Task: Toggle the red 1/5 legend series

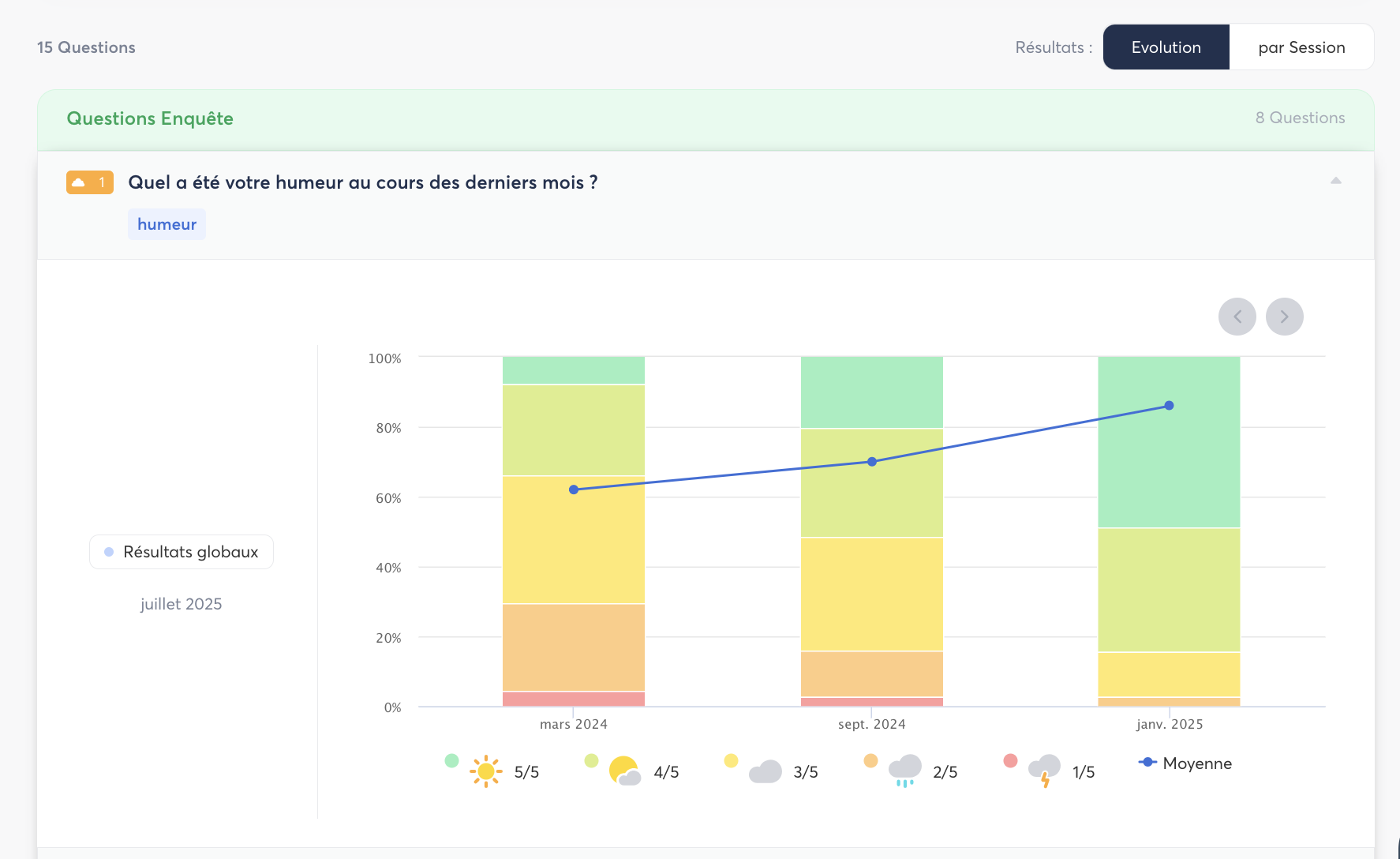Action: coord(1010,760)
